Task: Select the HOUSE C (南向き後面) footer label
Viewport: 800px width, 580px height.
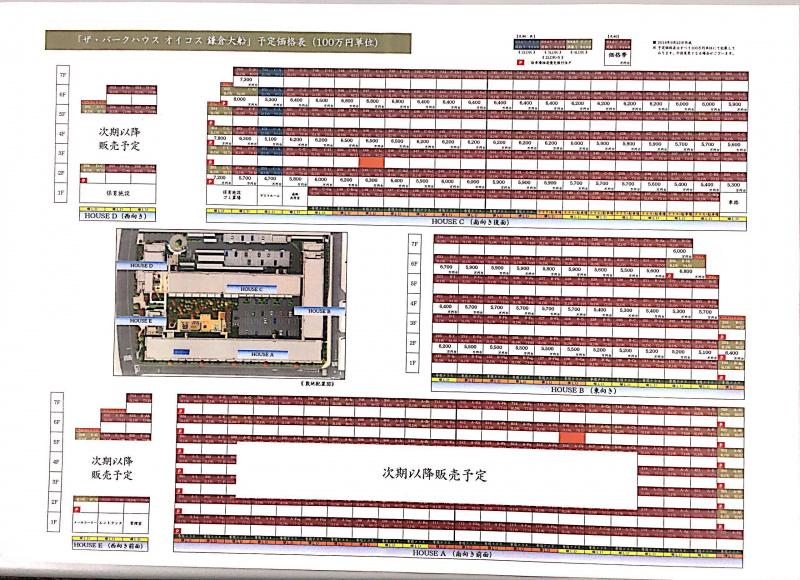Action: pos(468,223)
